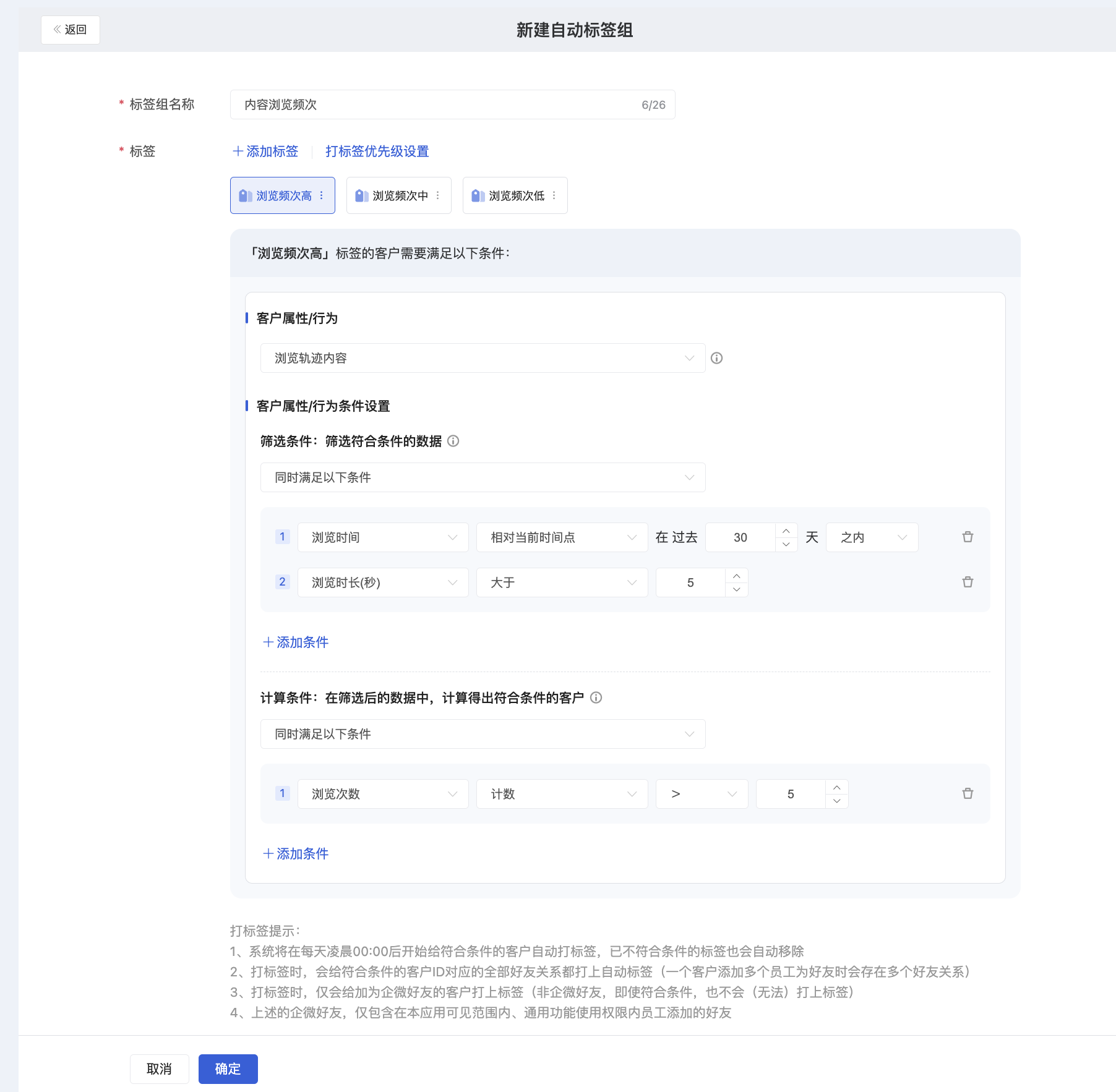Decrease the 30 days value
This screenshot has height=1092, width=1116.
[x=786, y=544]
